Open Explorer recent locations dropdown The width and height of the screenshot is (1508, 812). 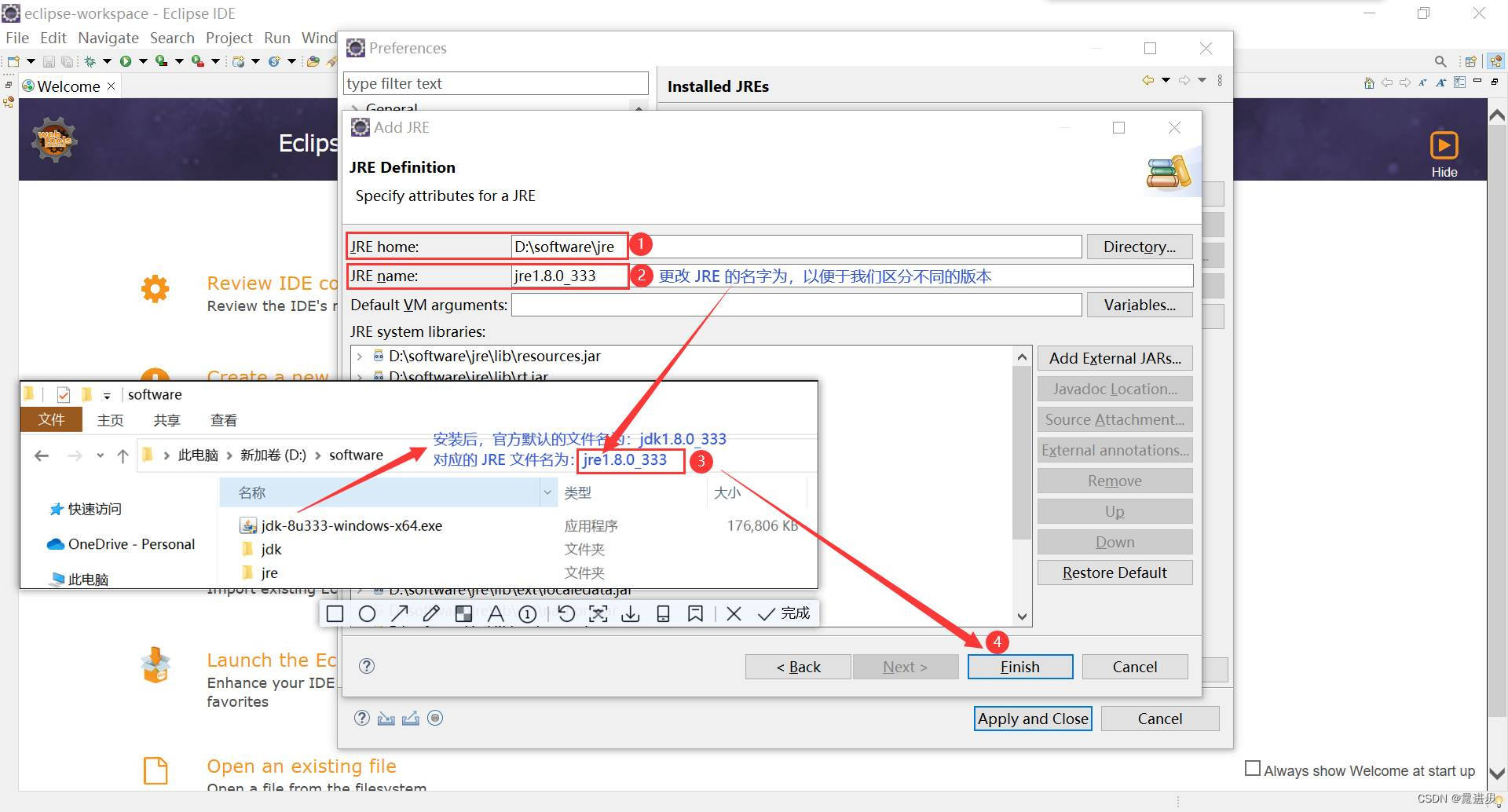(100, 455)
